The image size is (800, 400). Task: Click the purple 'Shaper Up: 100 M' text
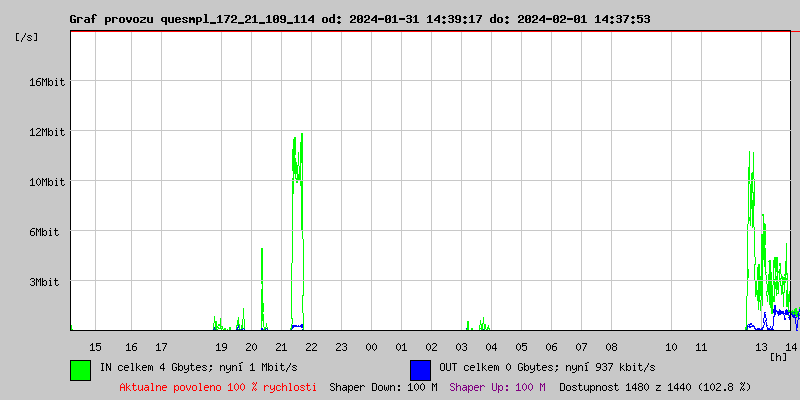pyautogui.click(x=497, y=387)
